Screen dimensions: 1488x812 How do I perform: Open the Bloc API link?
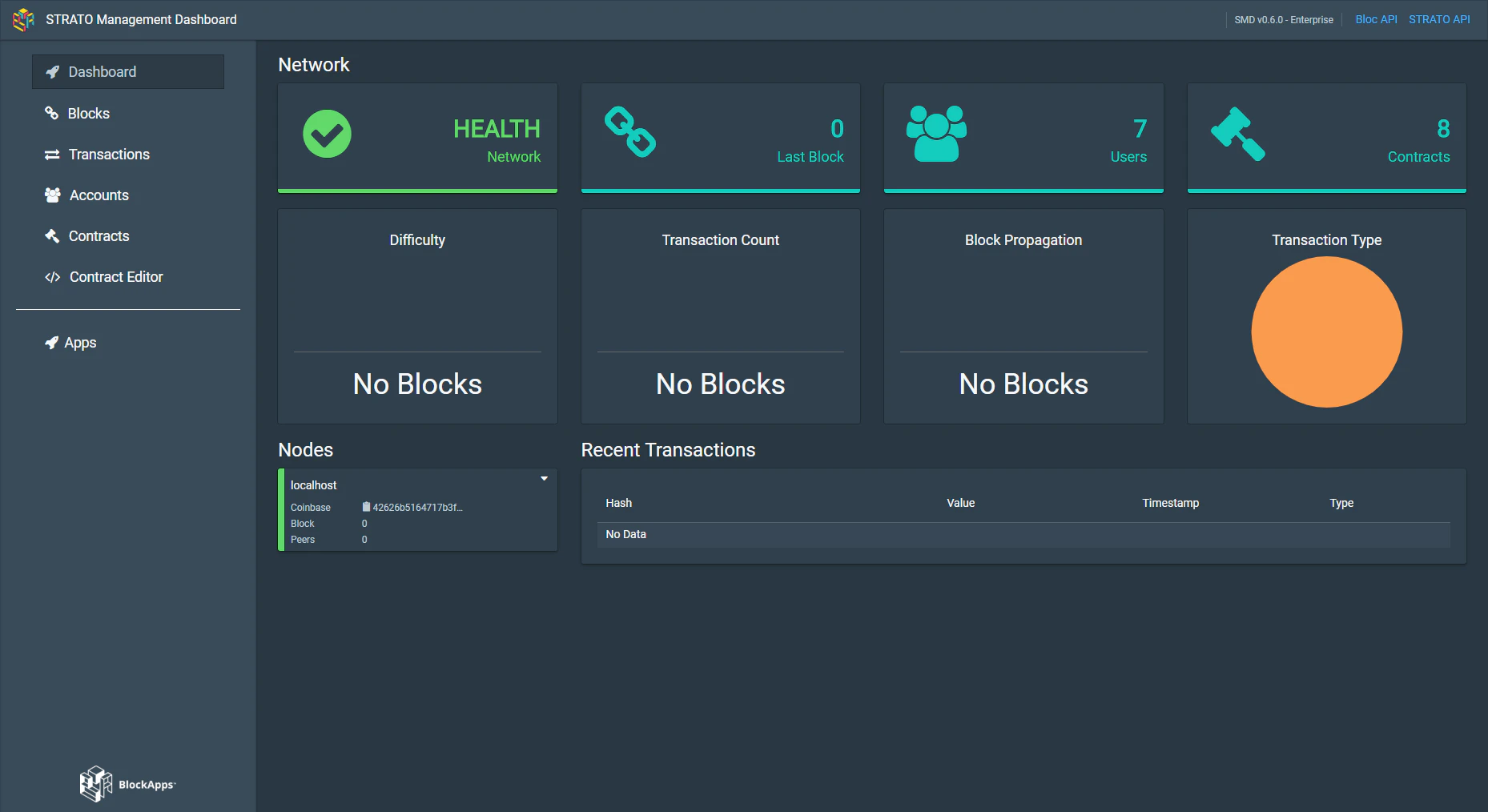[1376, 19]
